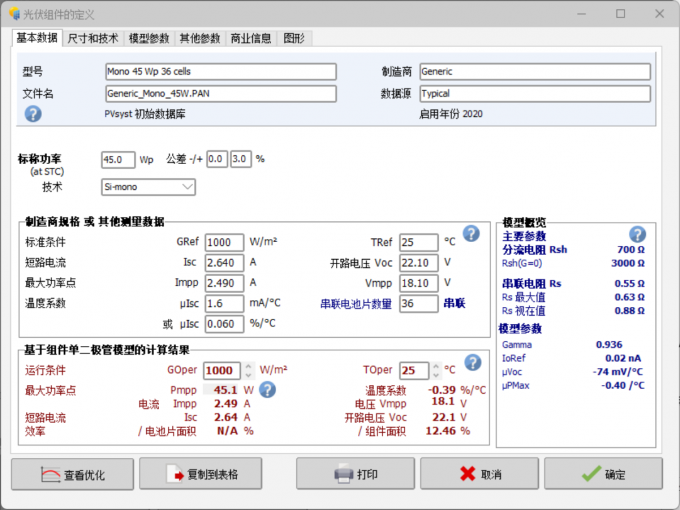Screen dimensions: 680x510
Task: Click the module efficiency value 12.46
Action: (441, 431)
